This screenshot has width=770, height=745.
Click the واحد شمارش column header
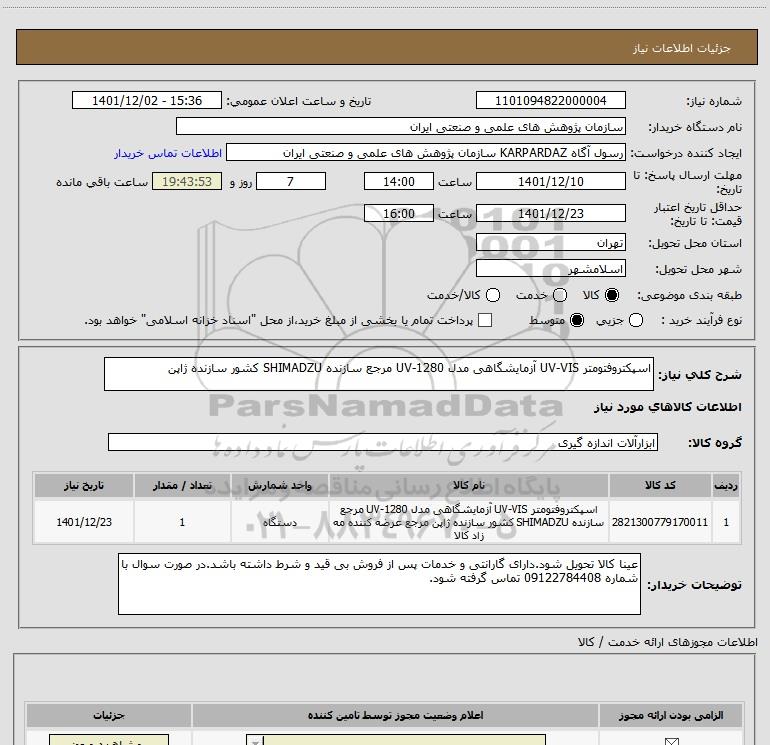(x=279, y=485)
